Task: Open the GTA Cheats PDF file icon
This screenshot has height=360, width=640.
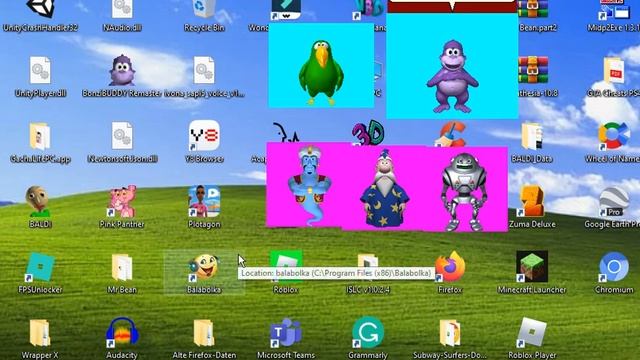Action: 614,70
